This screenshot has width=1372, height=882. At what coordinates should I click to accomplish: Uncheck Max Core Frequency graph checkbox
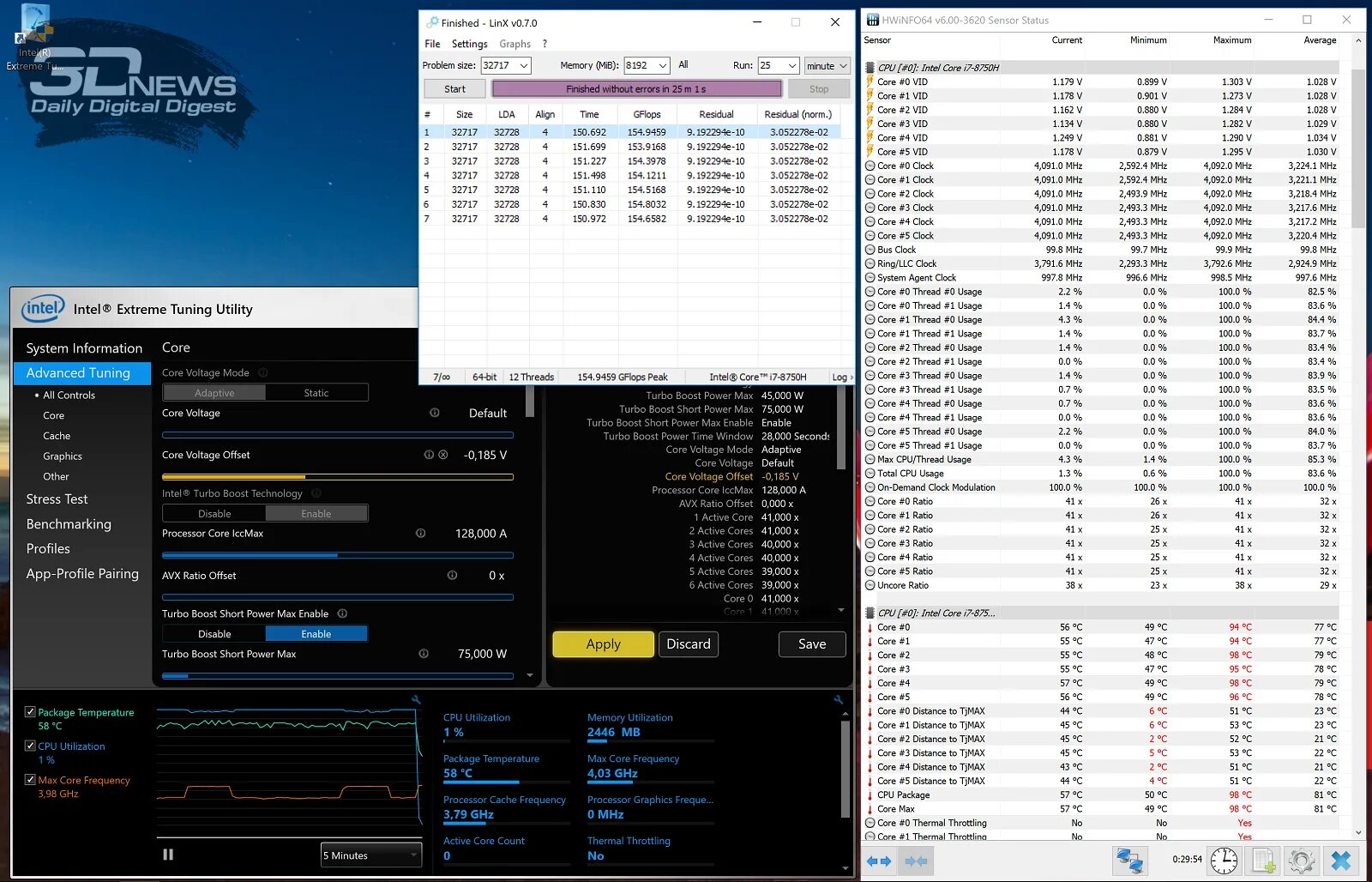(30, 780)
